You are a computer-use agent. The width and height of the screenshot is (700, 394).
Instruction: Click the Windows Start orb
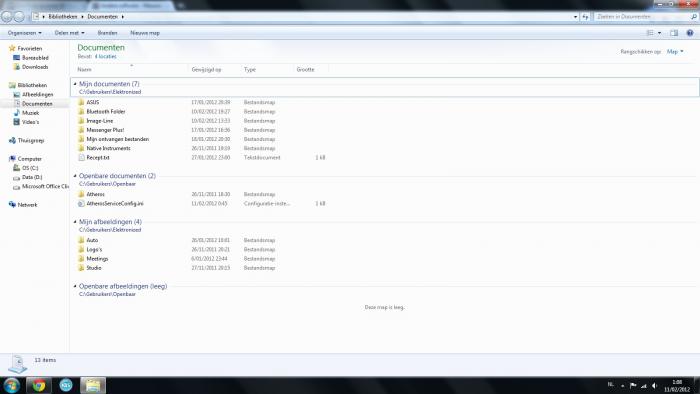(x=11, y=385)
